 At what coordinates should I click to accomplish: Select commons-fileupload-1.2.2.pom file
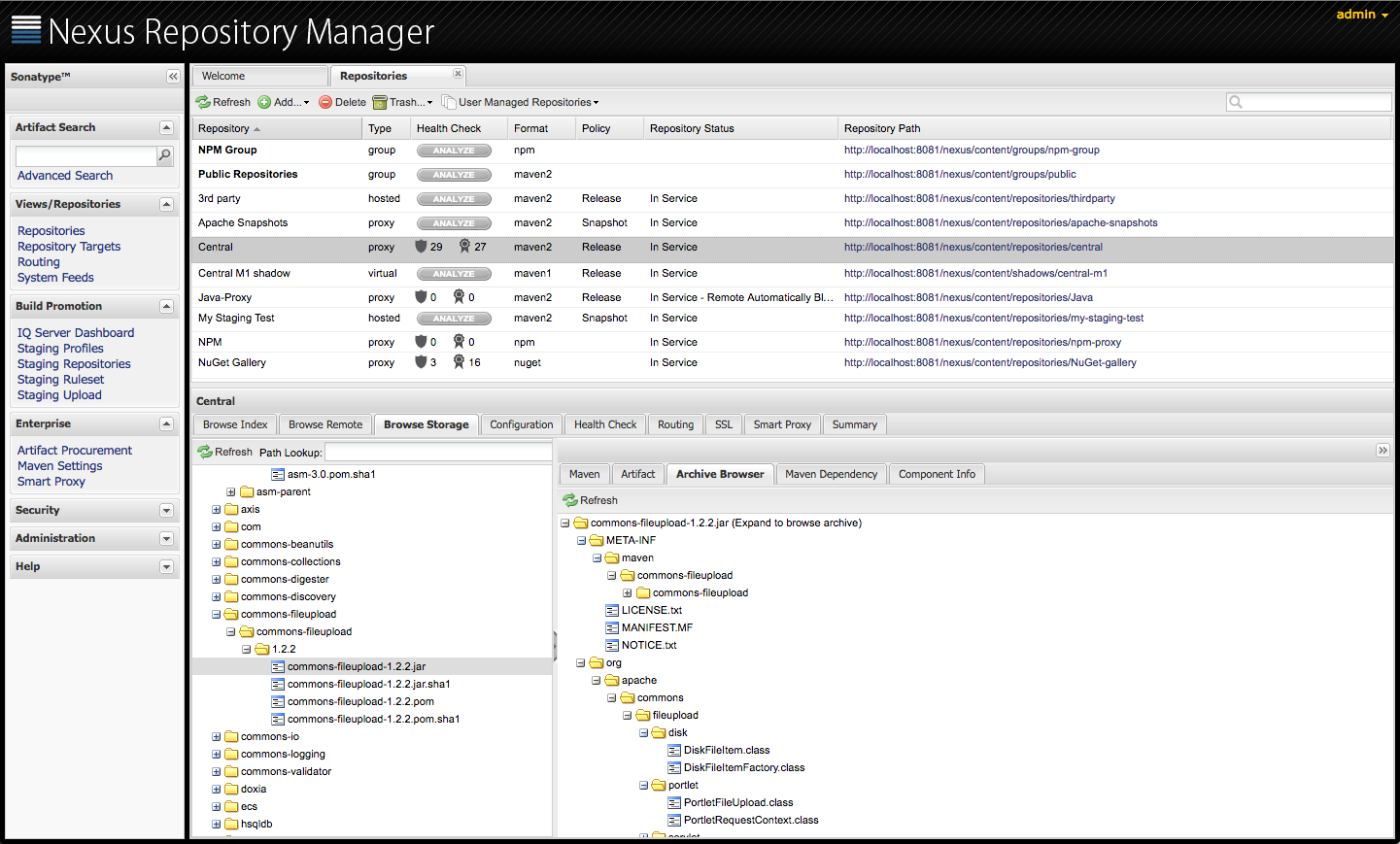click(x=360, y=701)
